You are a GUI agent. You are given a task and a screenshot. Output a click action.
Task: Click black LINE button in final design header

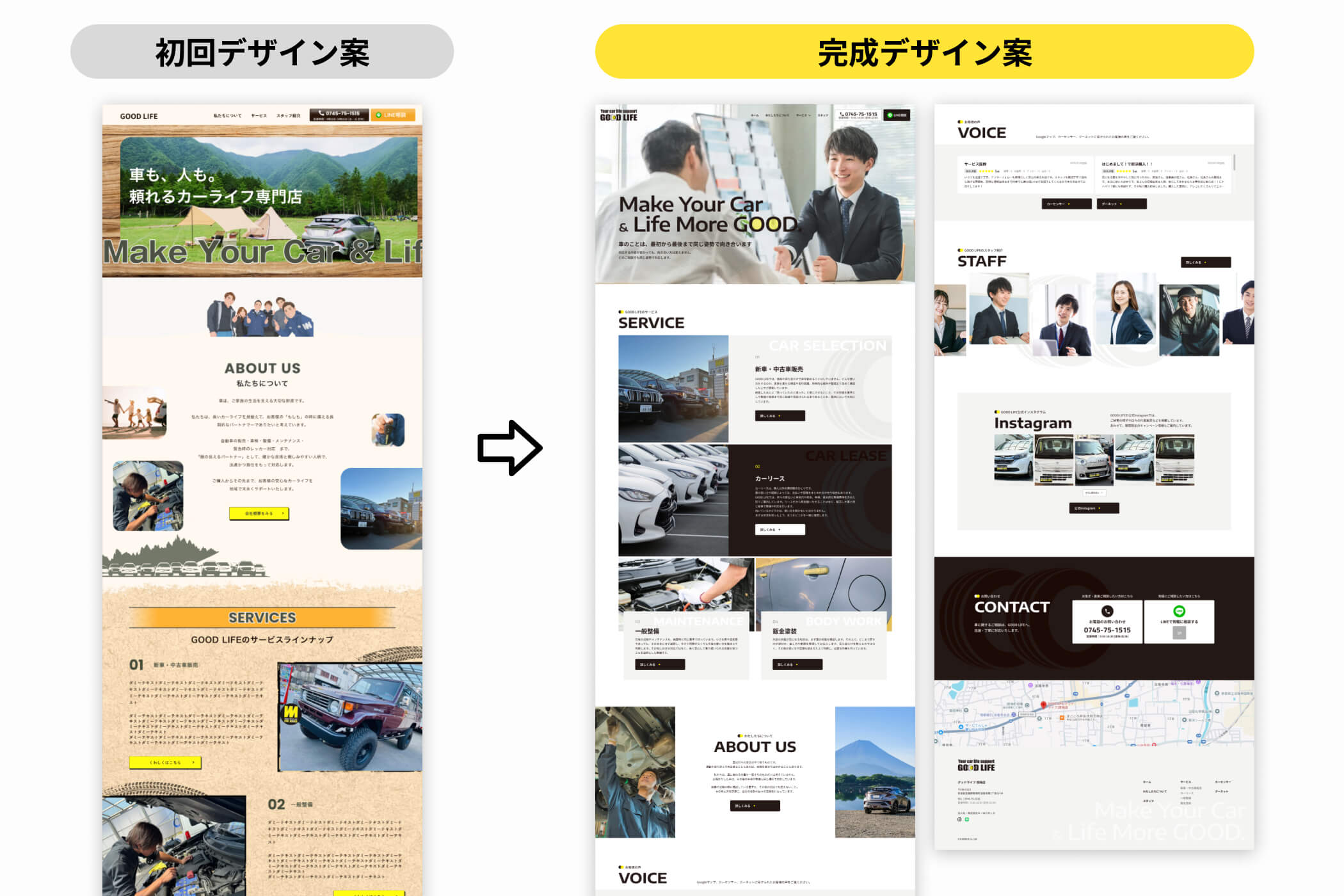(897, 115)
